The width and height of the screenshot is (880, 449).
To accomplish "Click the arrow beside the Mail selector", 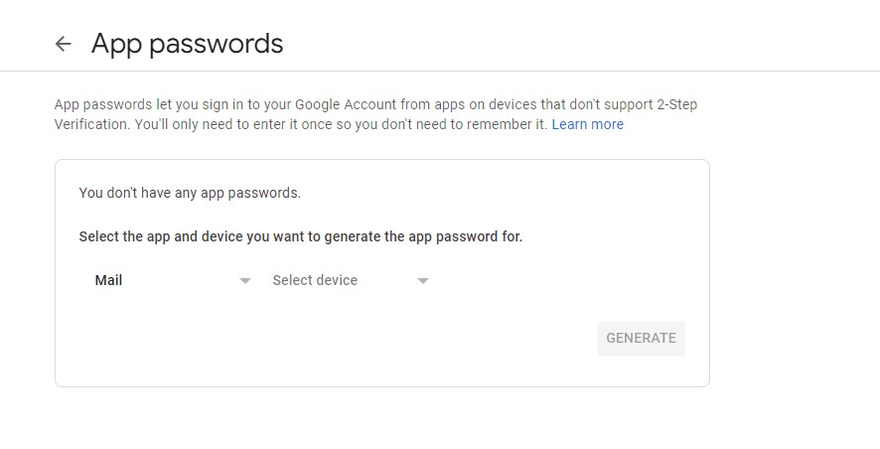I will point(245,281).
